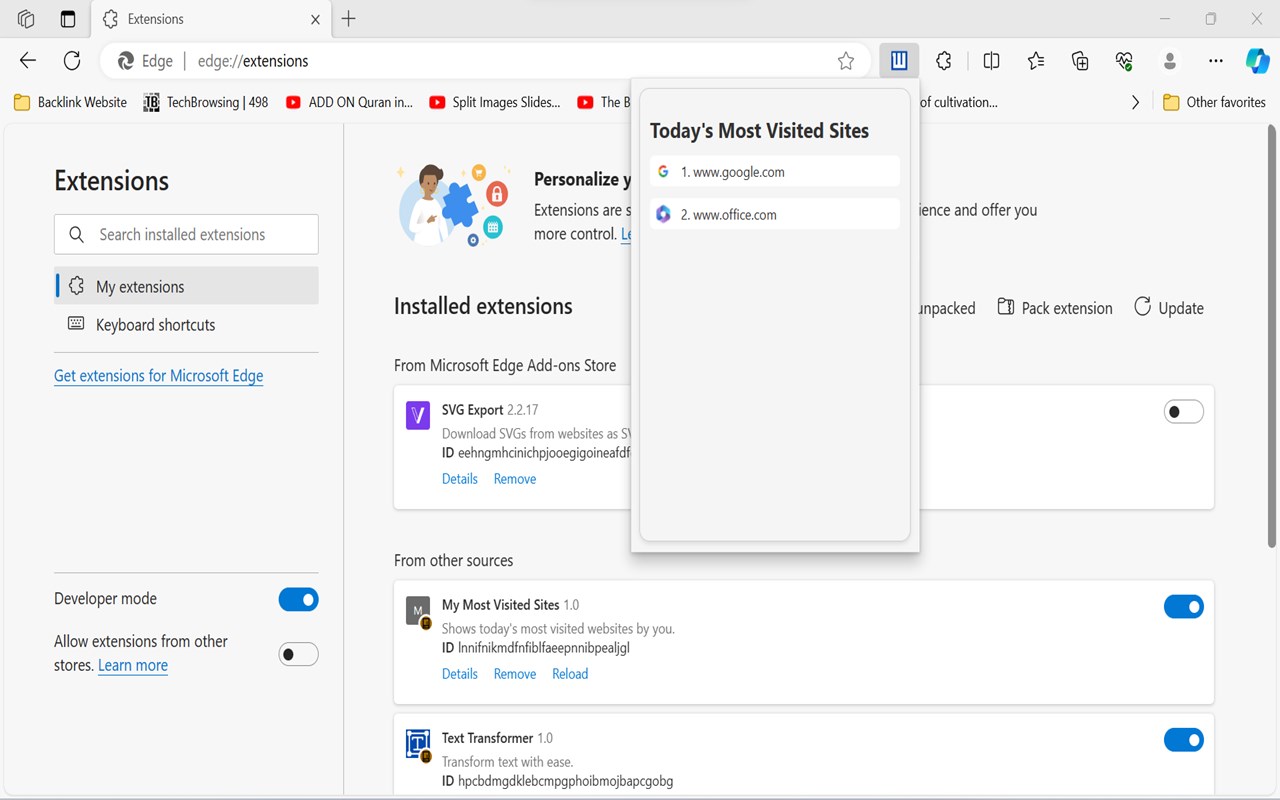
Task: Open Other favorites folder
Action: coord(1215,102)
